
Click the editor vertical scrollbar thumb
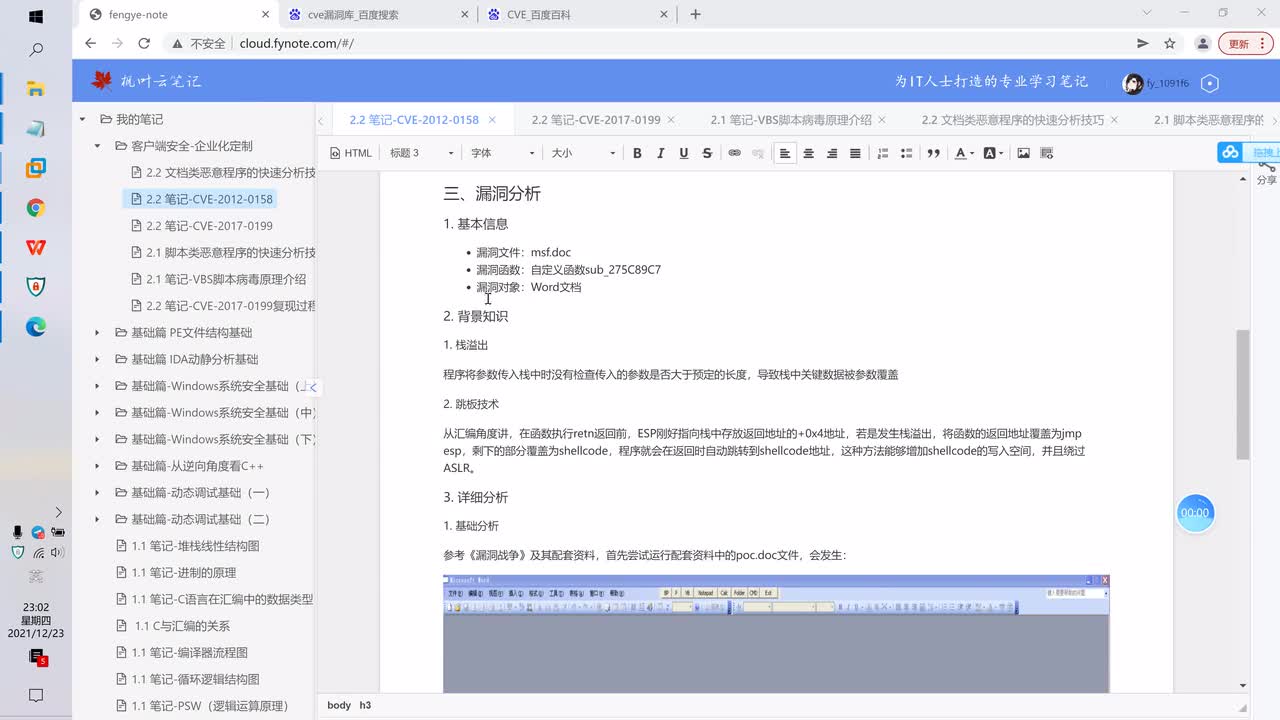1243,394
